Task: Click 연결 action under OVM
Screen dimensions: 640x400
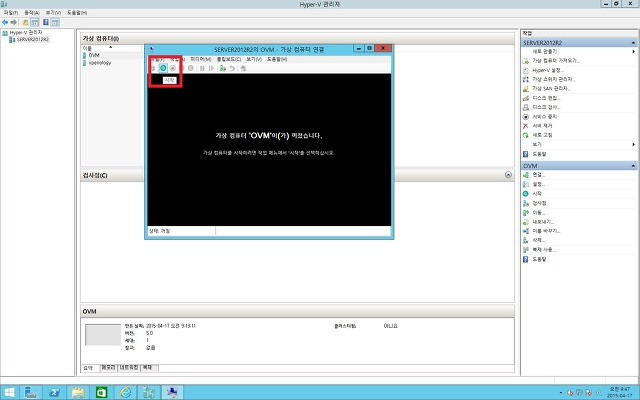Action: (538, 175)
